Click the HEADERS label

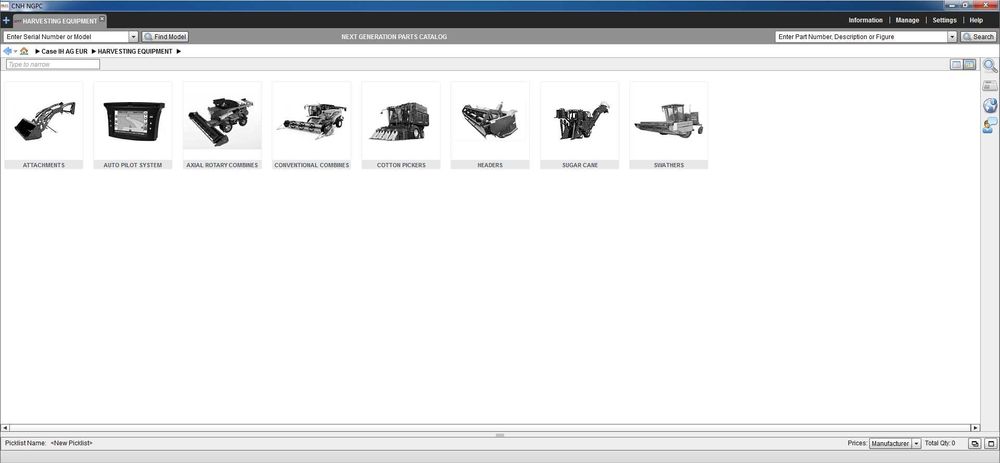click(x=490, y=165)
